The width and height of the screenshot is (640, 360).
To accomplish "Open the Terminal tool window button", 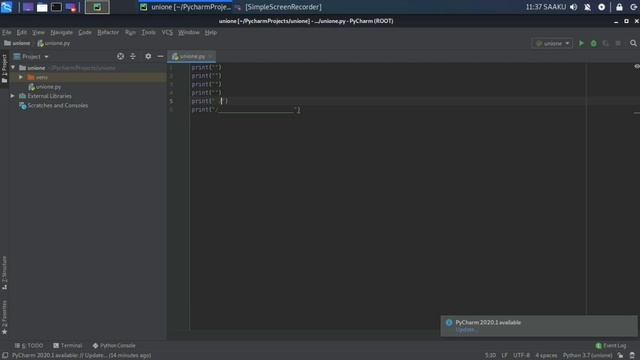I will 68,346.
